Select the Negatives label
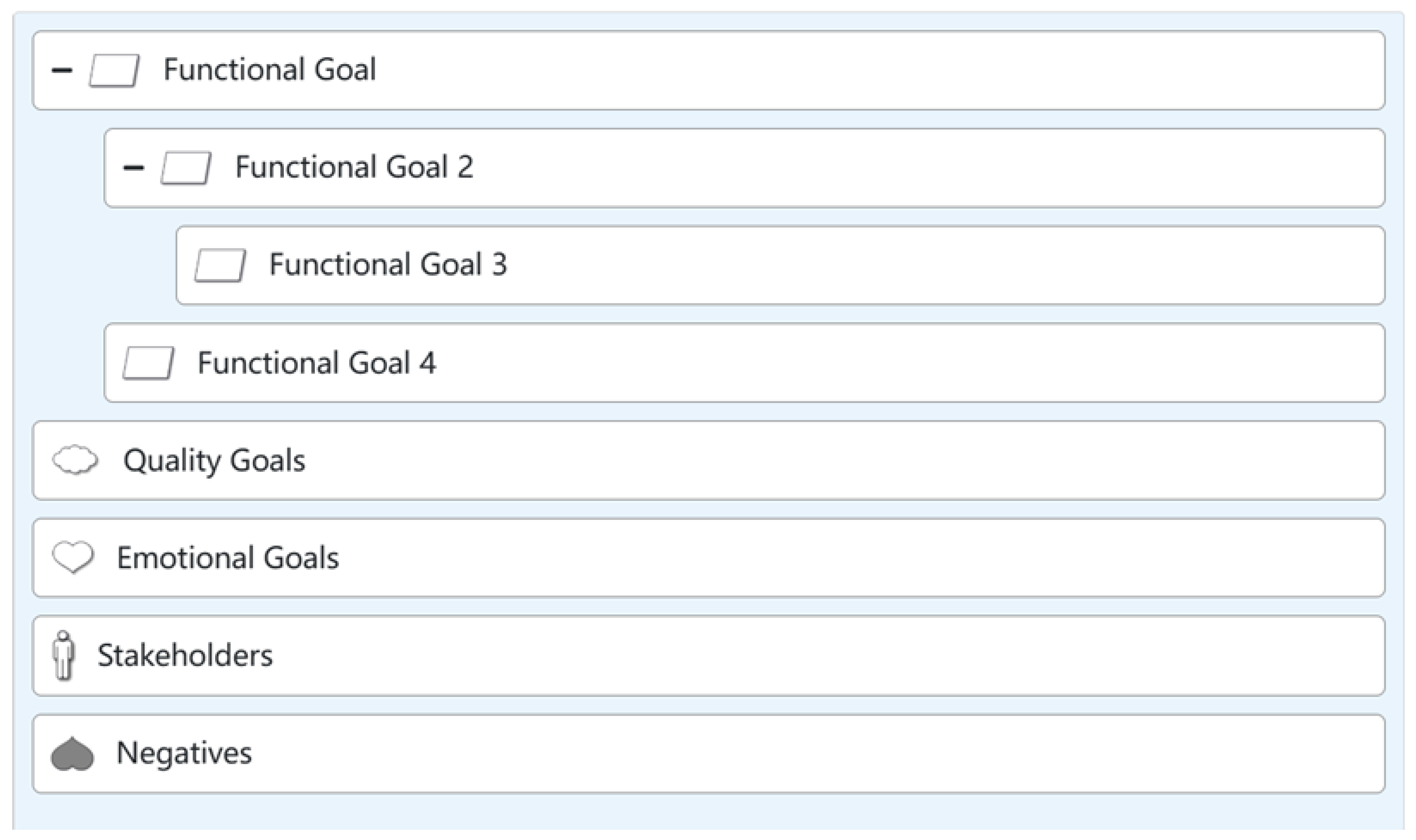1416x840 pixels. click(x=184, y=753)
